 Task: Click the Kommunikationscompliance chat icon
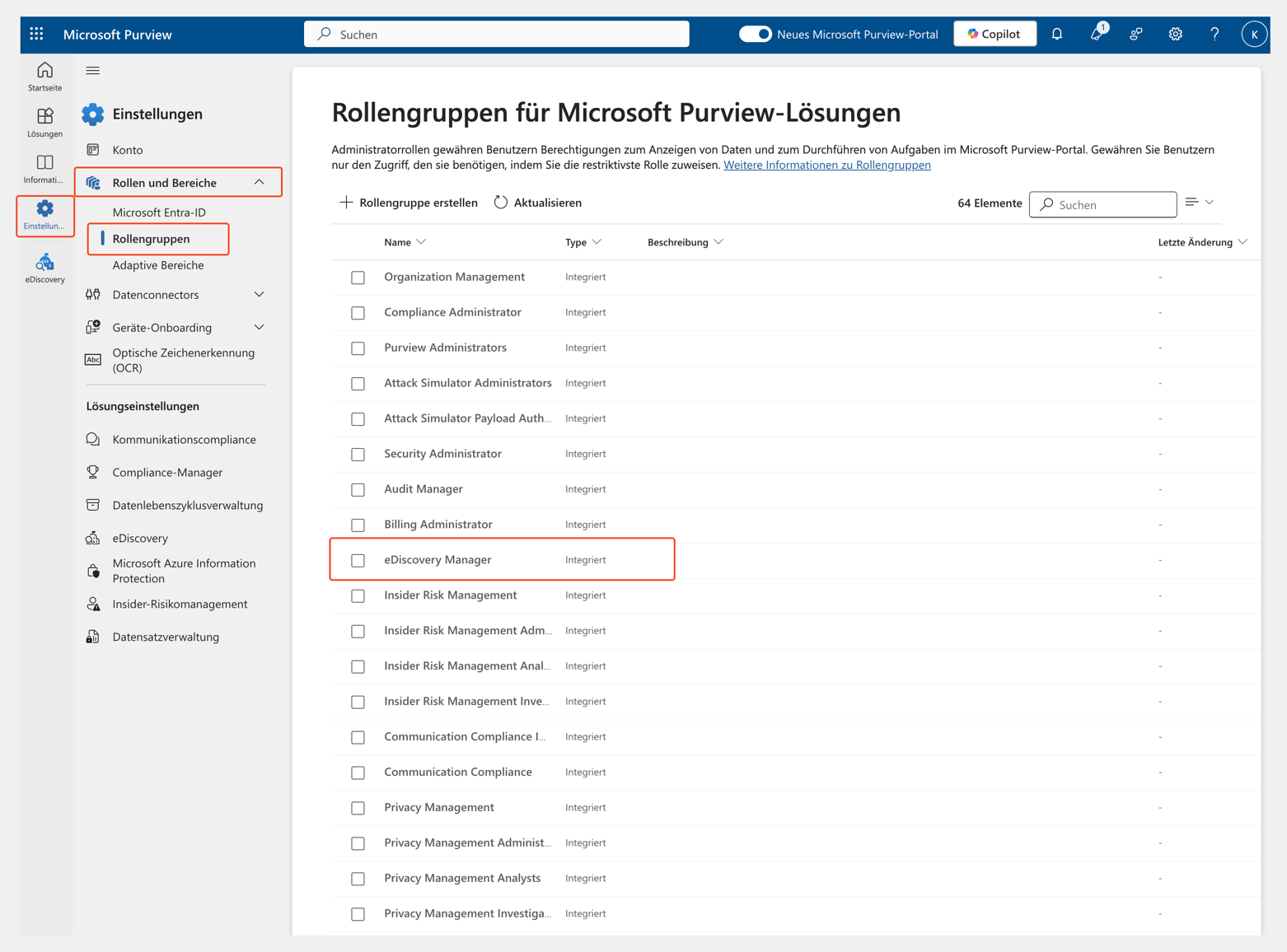point(93,440)
